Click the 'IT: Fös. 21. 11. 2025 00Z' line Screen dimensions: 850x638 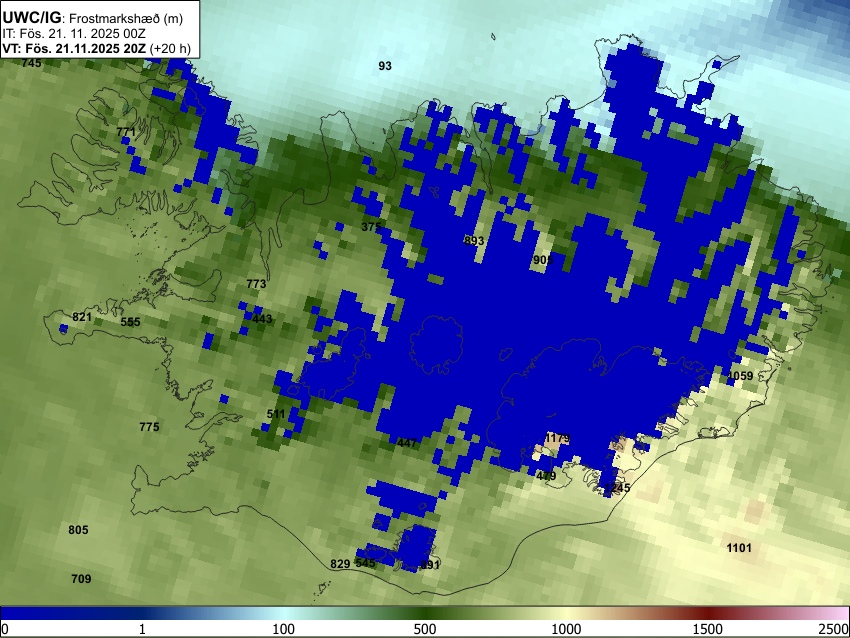(74, 34)
